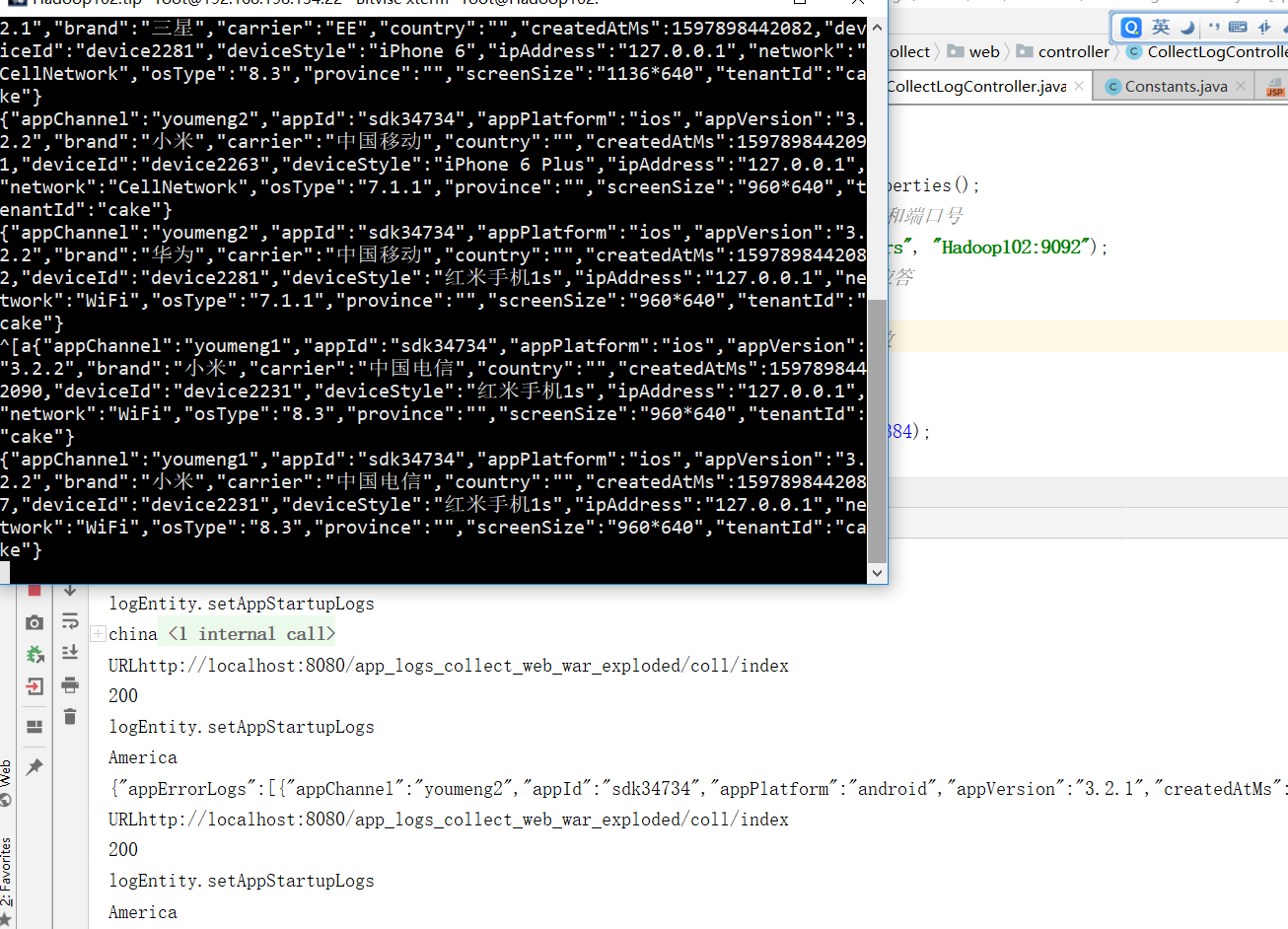Toggle punctuation mode in IME bar

tap(1213, 28)
